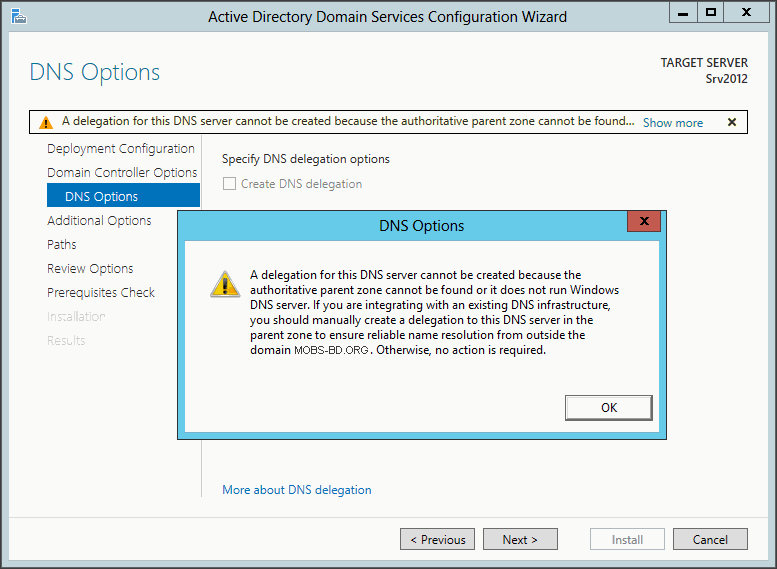Expand warning text with Show more
Image resolution: width=777 pixels, height=569 pixels.
point(672,123)
